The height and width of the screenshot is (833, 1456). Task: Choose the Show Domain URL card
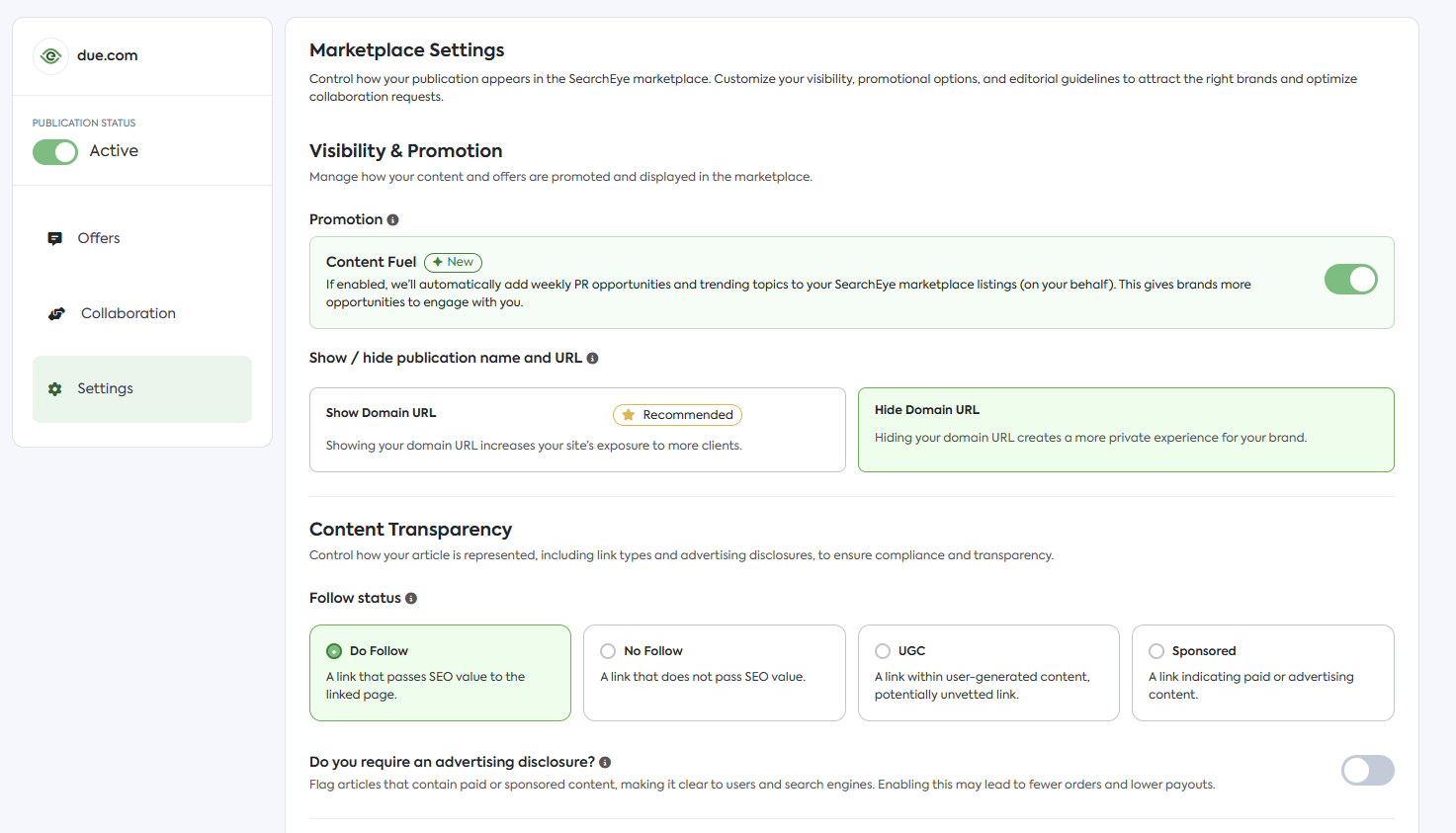pyautogui.click(x=577, y=430)
